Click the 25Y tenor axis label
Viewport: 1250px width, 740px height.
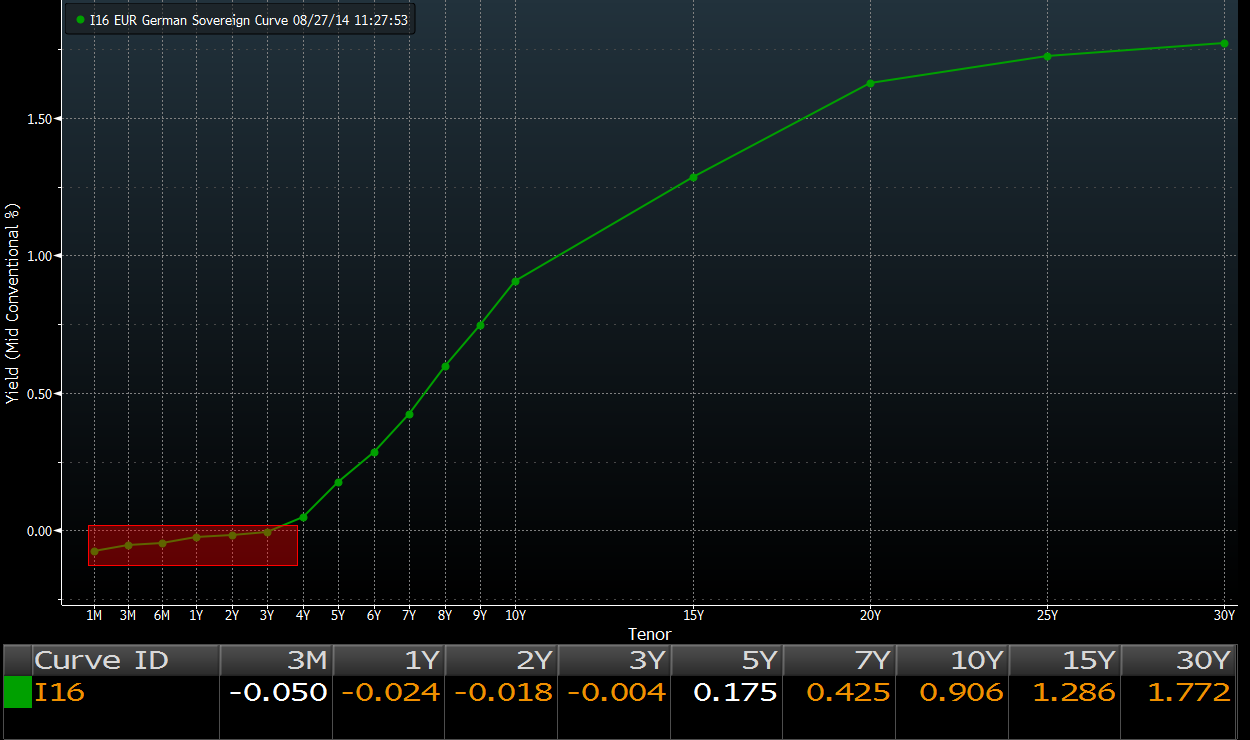click(x=1047, y=615)
